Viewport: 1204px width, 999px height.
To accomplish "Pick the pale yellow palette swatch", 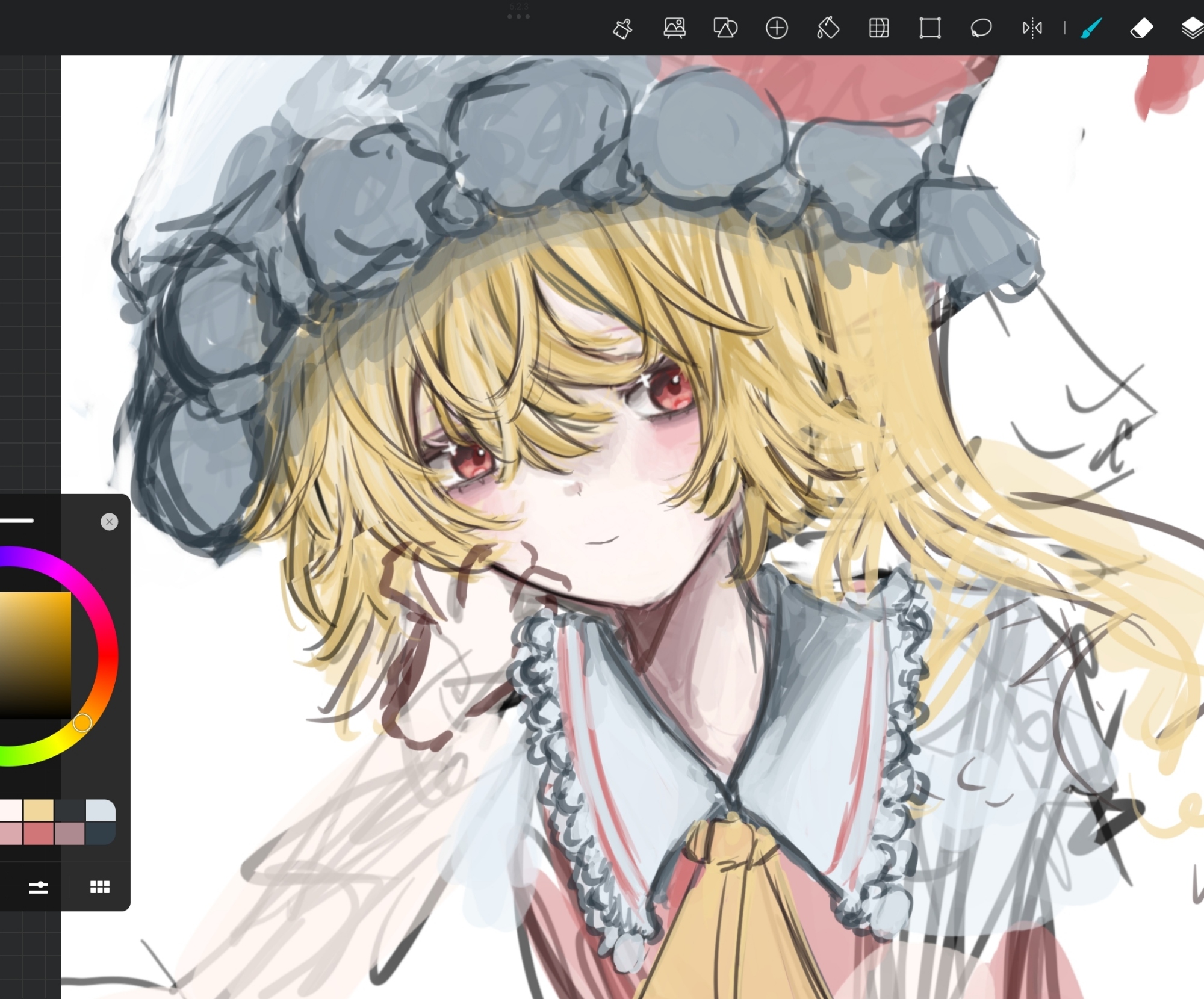I will point(39,810).
